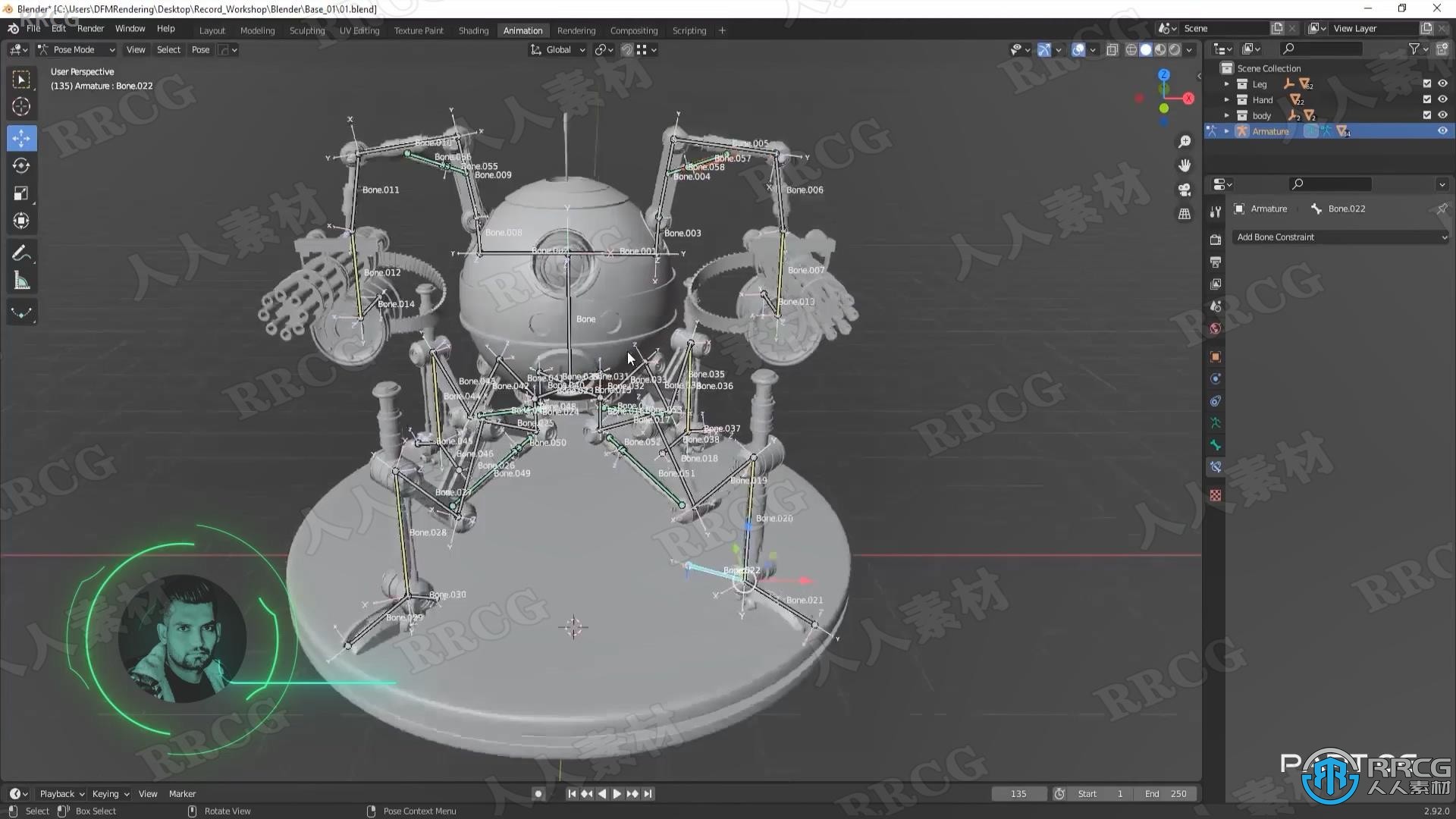Open the File menu
The width and height of the screenshot is (1456, 819).
(x=33, y=28)
